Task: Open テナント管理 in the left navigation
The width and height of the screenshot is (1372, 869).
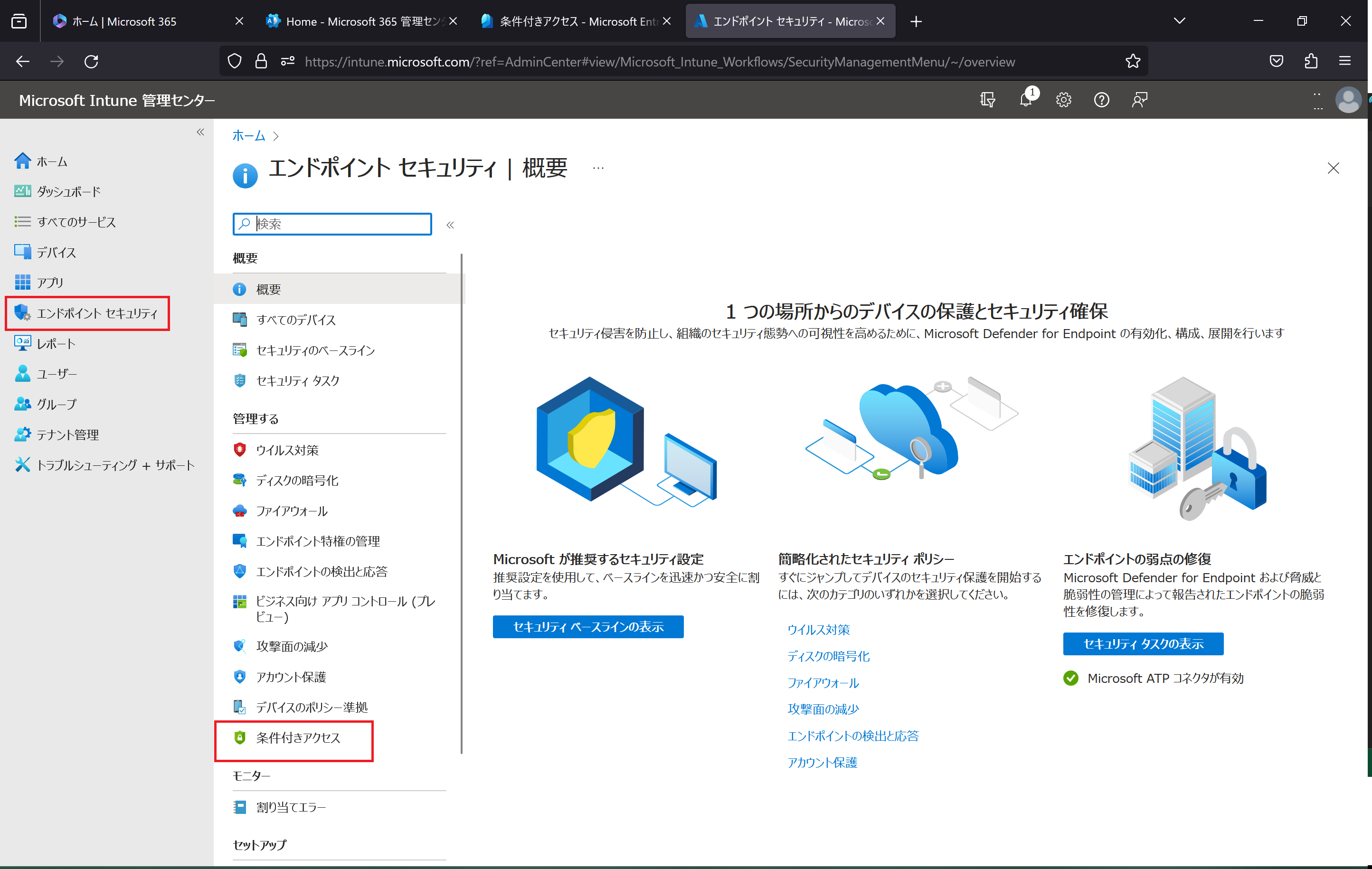Action: pos(57,434)
